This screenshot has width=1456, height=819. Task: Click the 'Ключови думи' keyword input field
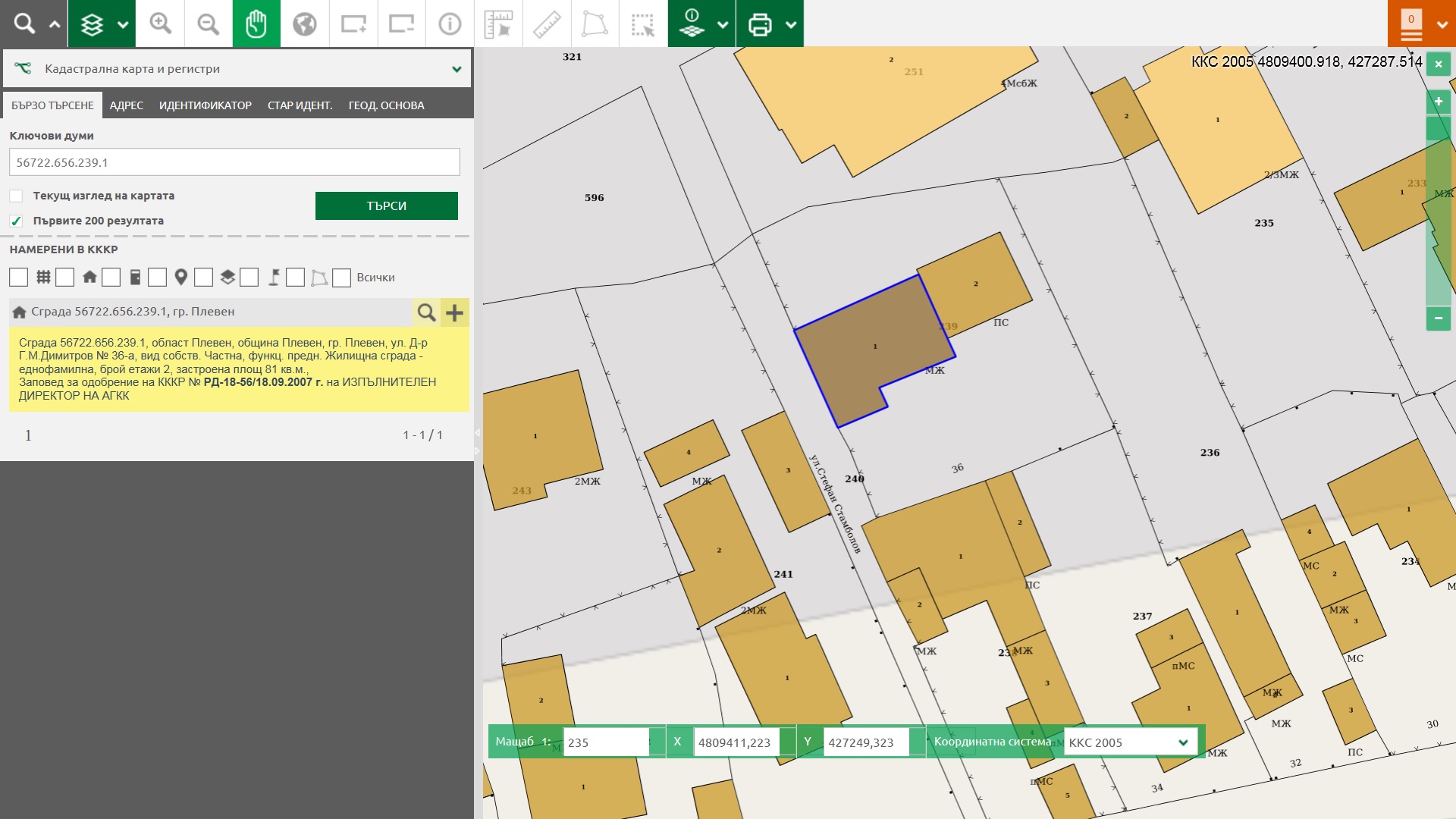point(234,162)
